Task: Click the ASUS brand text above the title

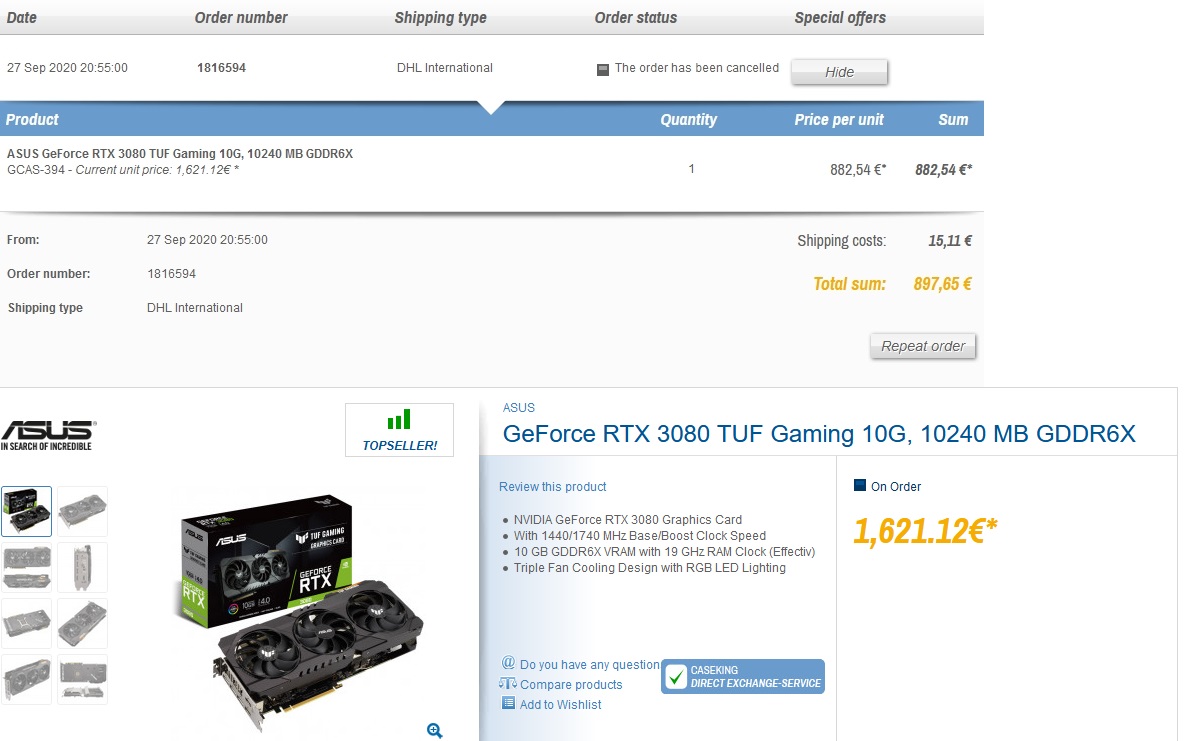Action: (x=518, y=408)
